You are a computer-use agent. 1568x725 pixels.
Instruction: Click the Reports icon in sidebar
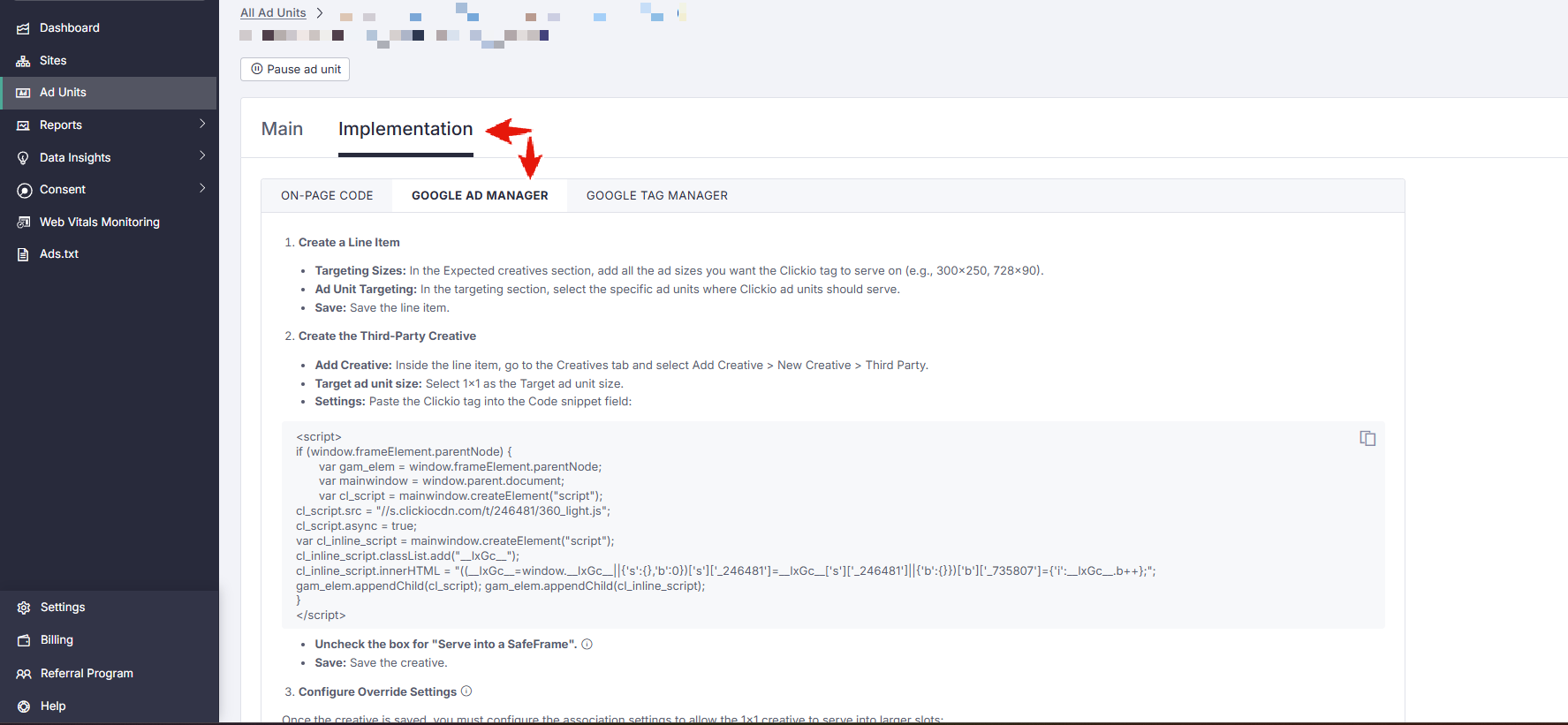(23, 125)
